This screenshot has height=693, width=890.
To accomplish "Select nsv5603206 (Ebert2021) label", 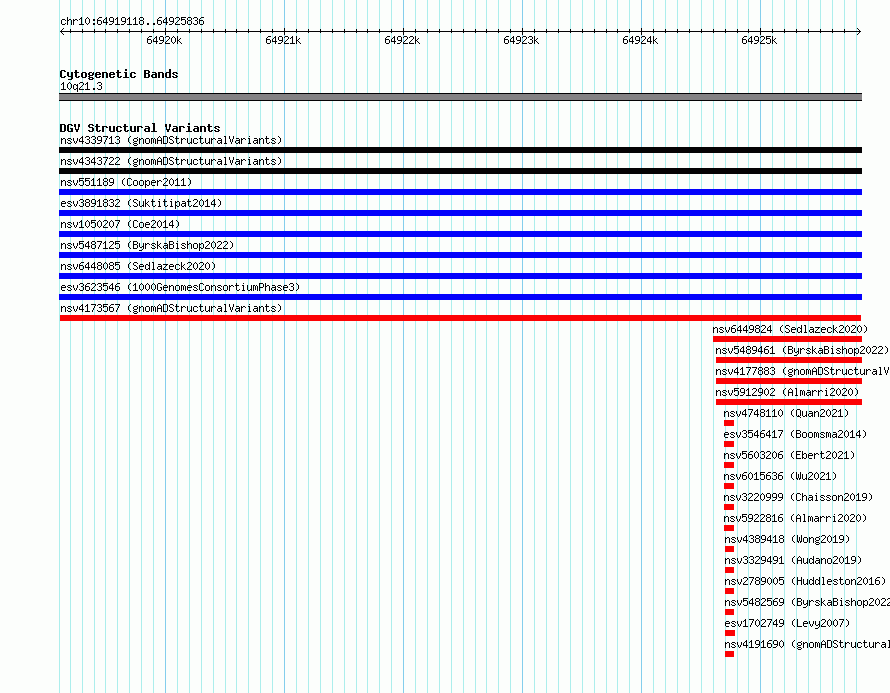I will pyautogui.click(x=789, y=455).
